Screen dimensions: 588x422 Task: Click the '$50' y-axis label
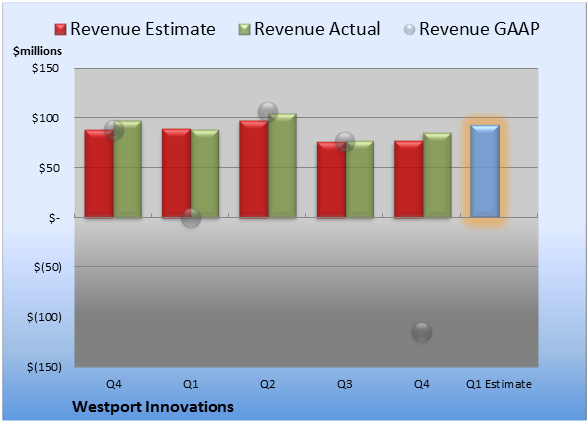(49, 168)
